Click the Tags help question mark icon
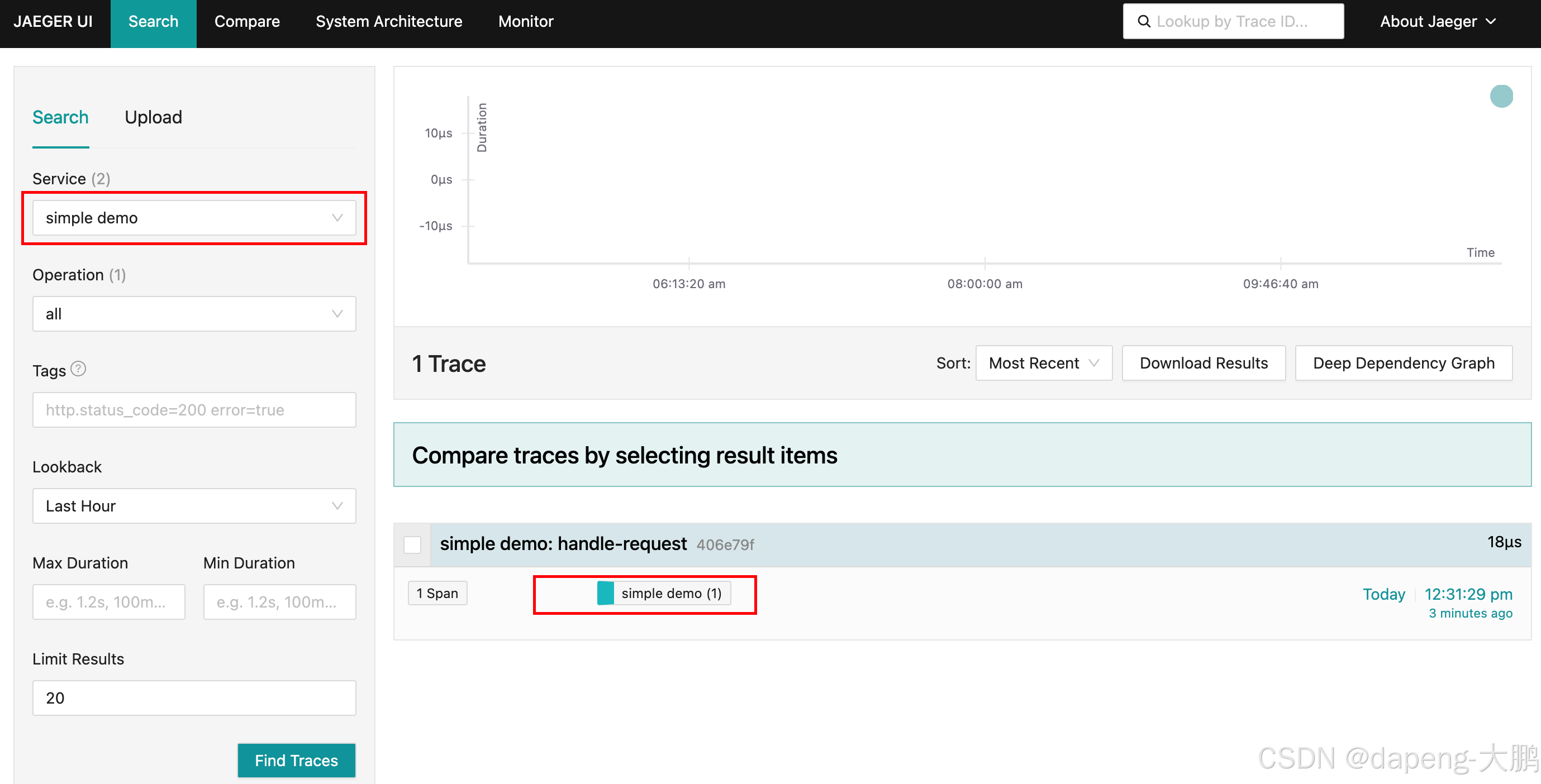Screen dimensions: 1541x784 (78, 369)
